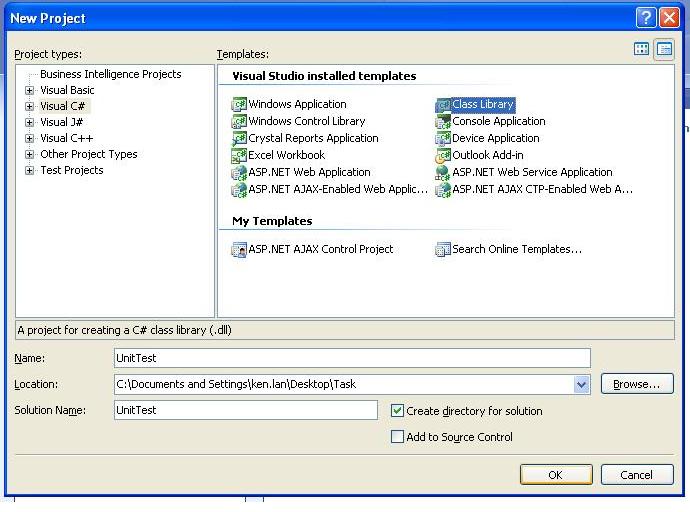This screenshot has width=690, height=512.
Task: Pick the Excel Workbook template icon
Action: (239, 155)
